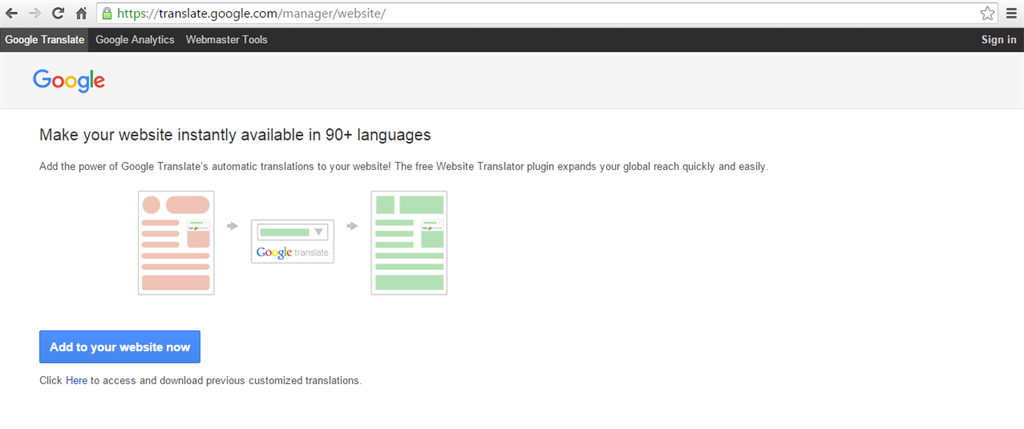Open Webmaster Tools from the top bar

click(227, 40)
